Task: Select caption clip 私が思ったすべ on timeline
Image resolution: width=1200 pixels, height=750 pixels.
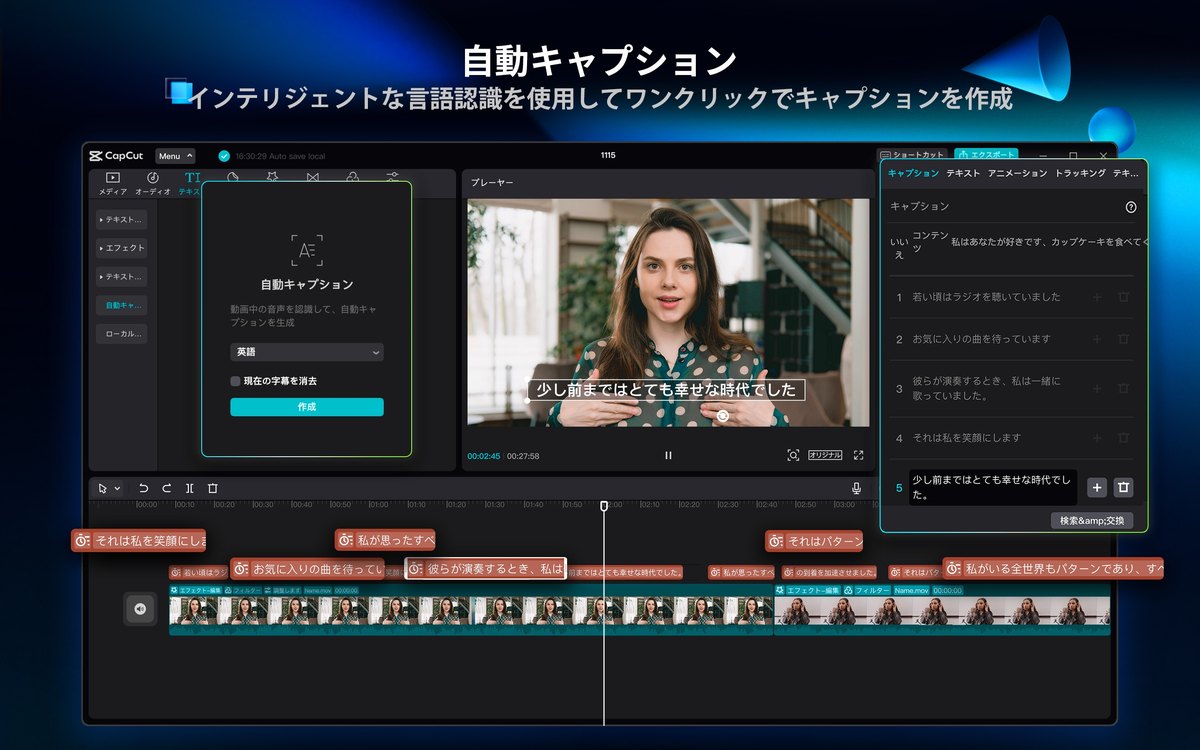Action: pos(385,540)
